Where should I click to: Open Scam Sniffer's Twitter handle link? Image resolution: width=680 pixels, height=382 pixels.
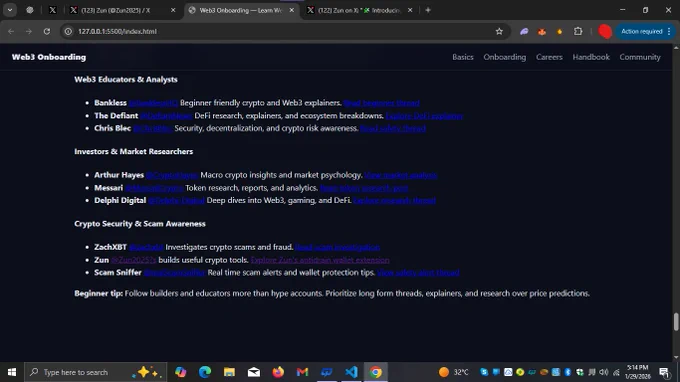pos(174,273)
